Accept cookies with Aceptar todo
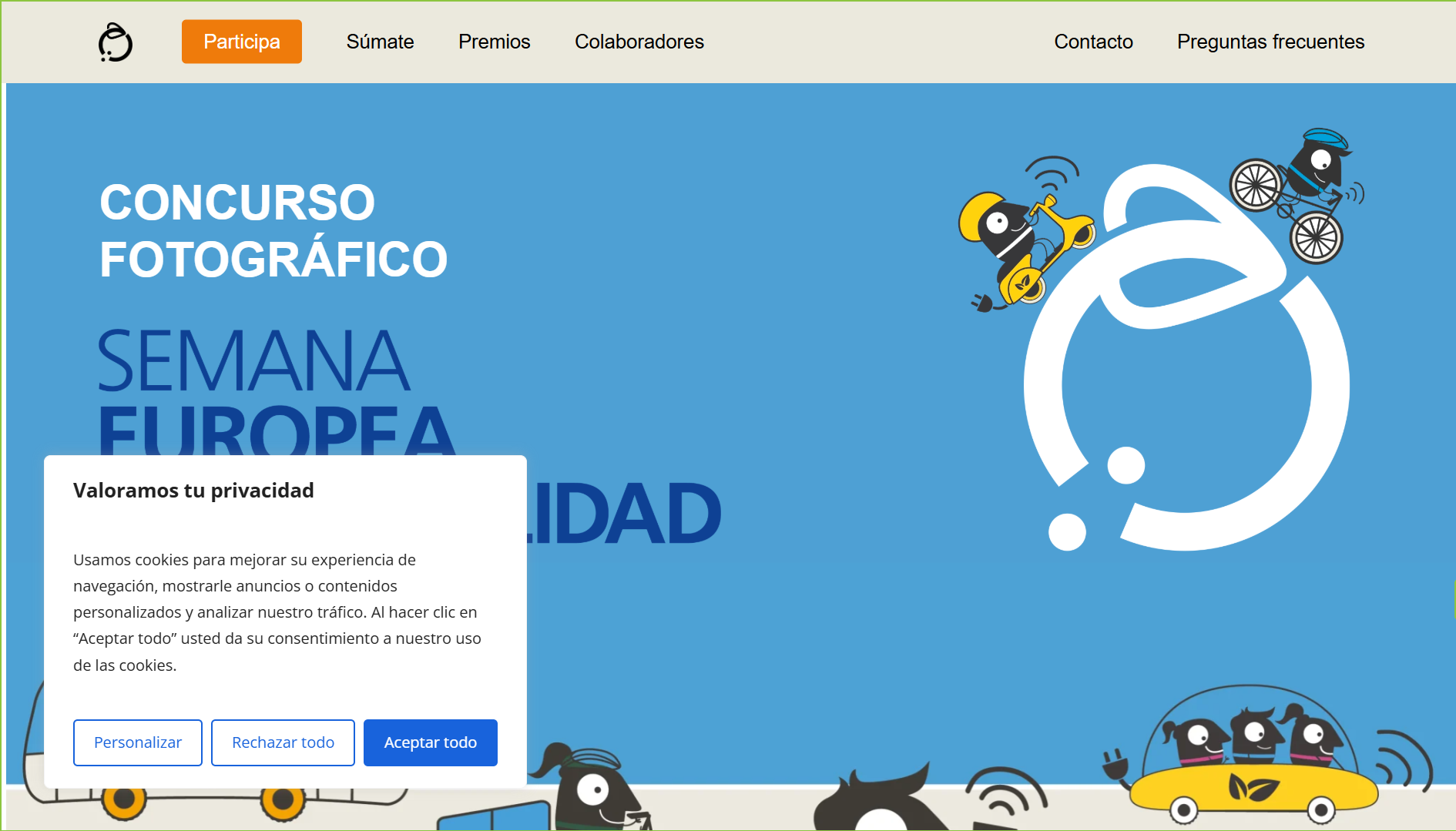 [431, 742]
